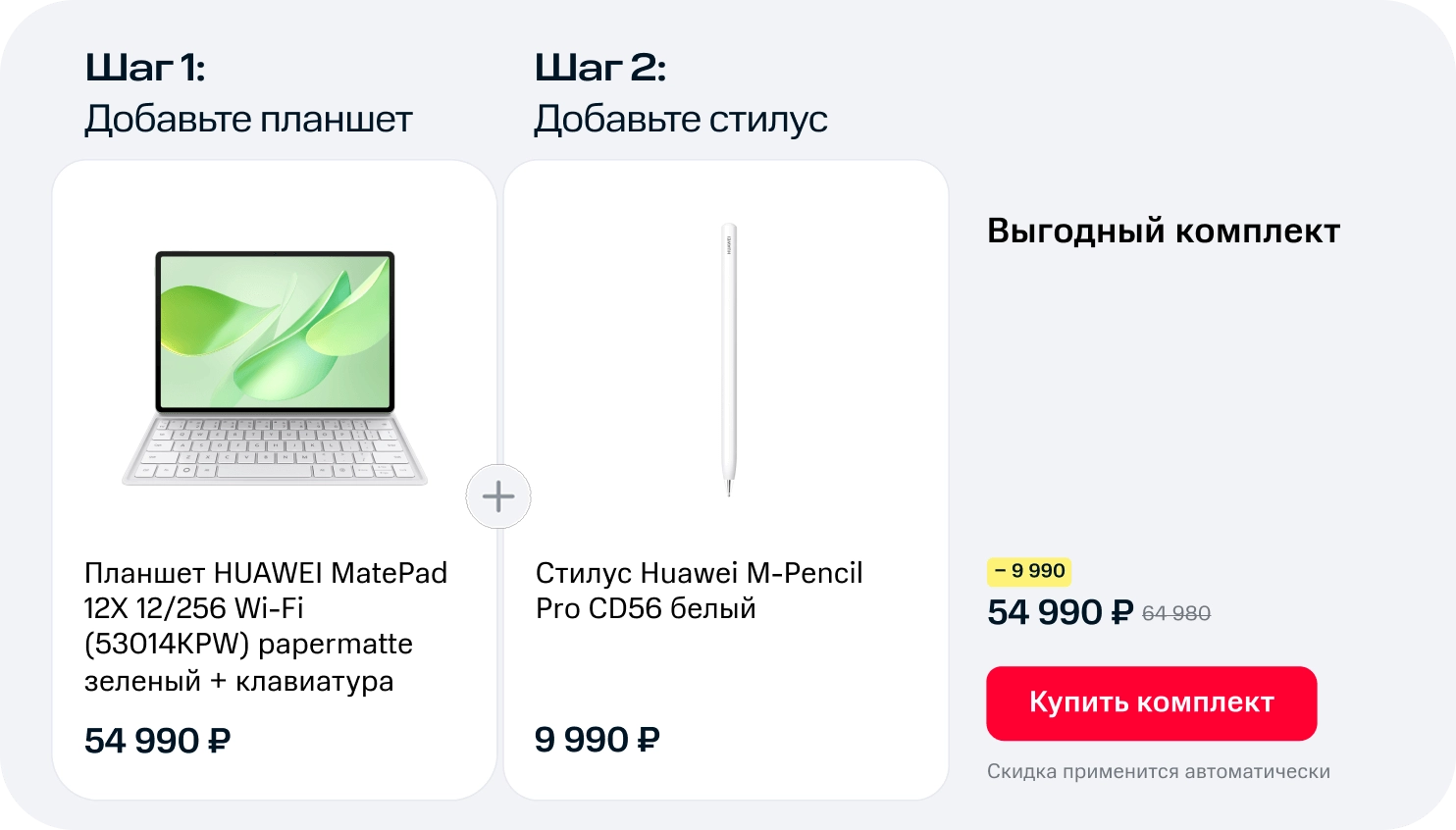Click the "Добавьте стилус" subtitle

click(681, 120)
